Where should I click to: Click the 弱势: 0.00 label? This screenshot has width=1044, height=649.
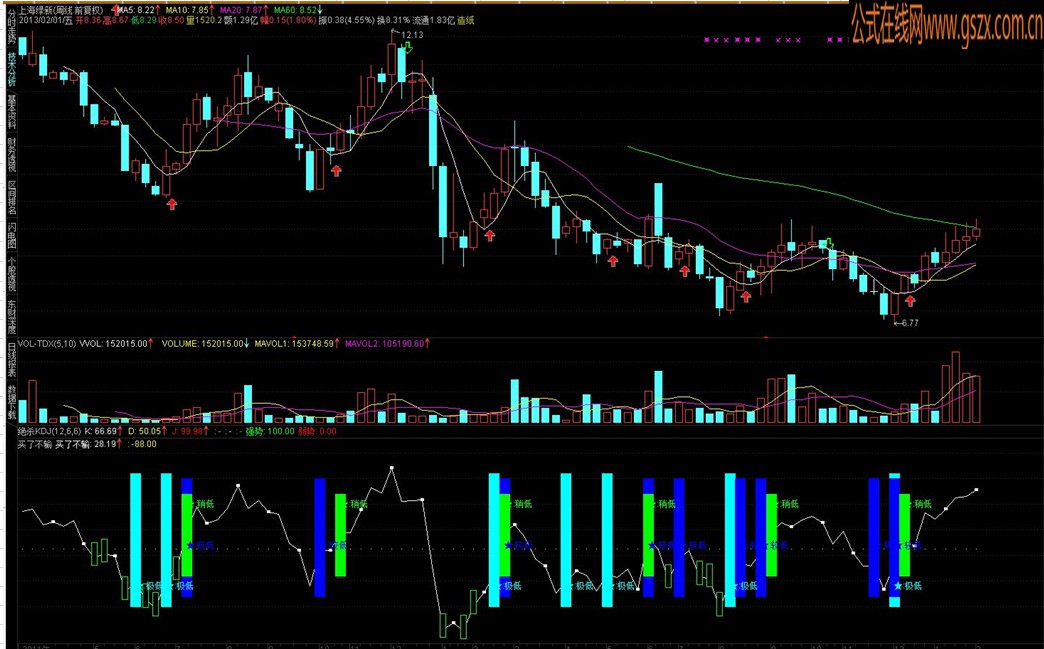pos(317,431)
